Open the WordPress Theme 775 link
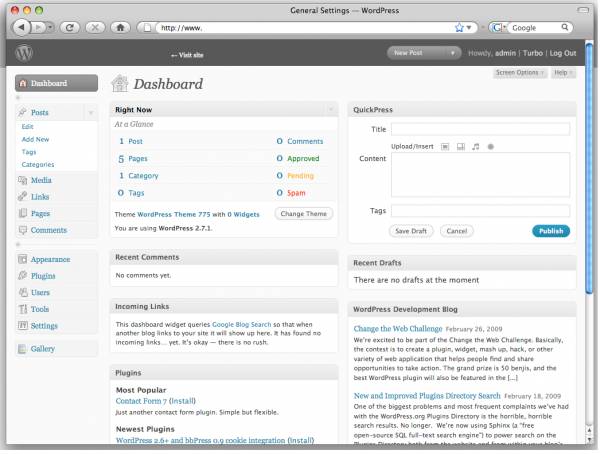 174,214
